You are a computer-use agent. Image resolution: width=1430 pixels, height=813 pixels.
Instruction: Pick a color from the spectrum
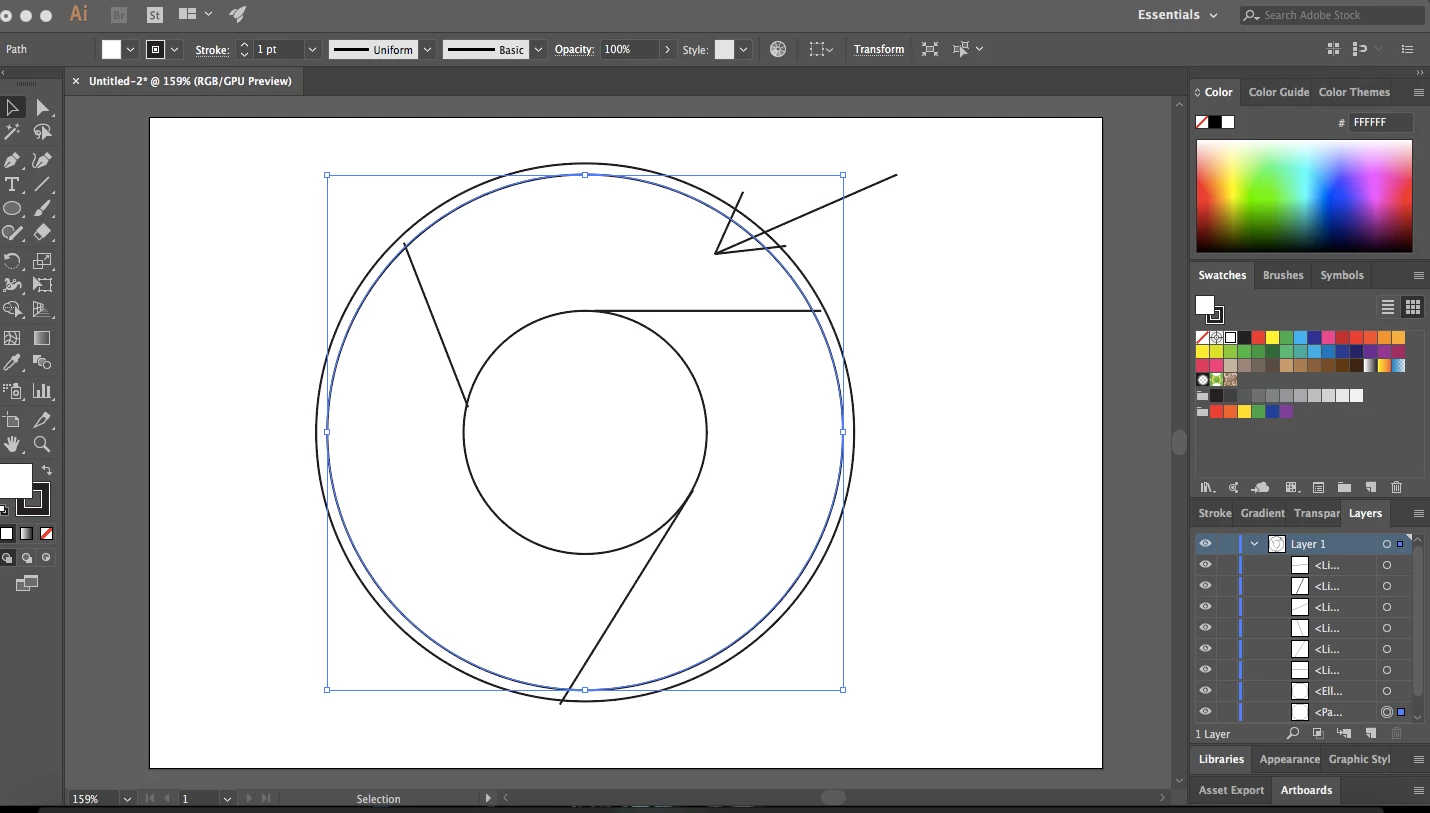click(1304, 195)
